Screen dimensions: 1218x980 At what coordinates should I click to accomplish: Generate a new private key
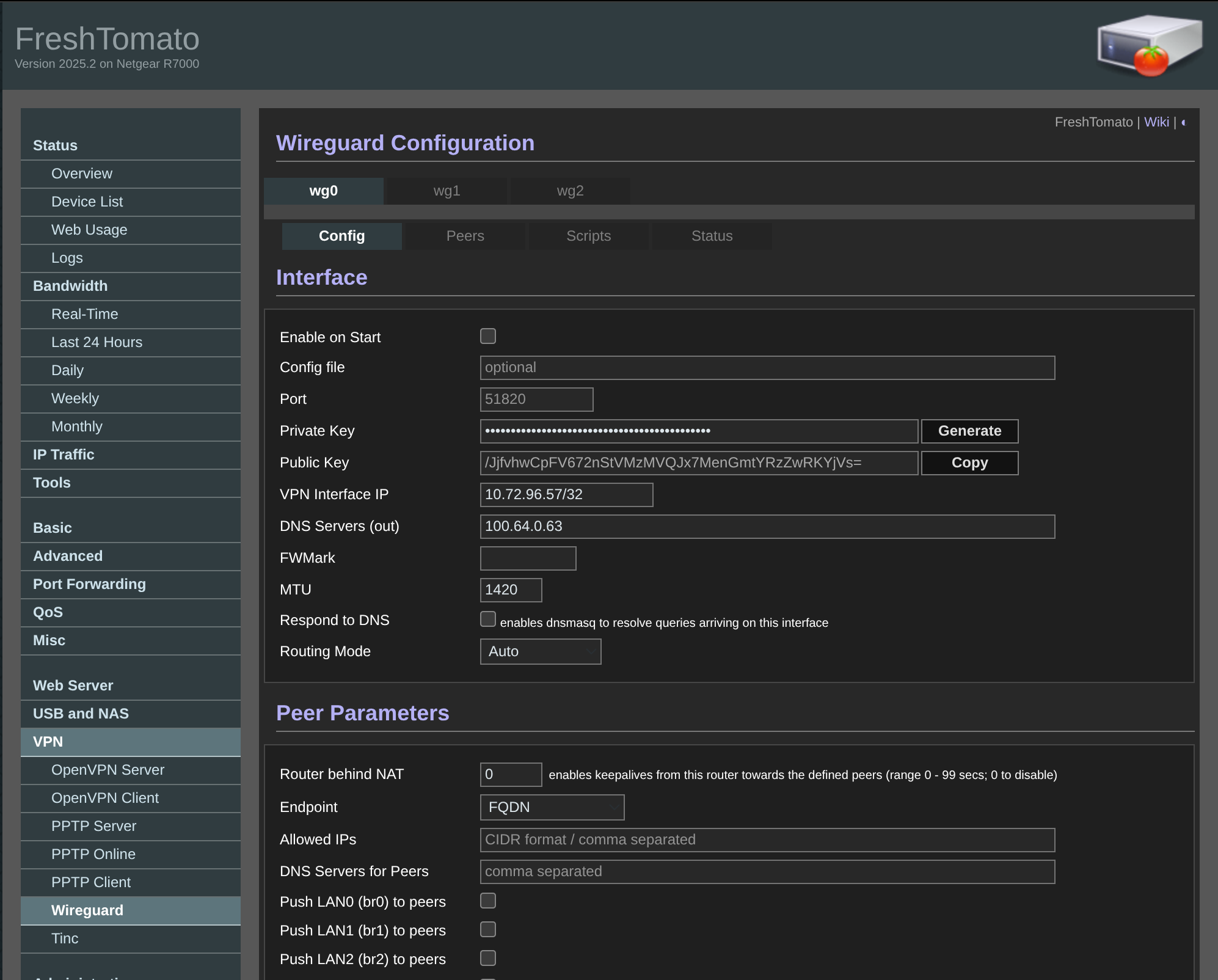[969, 431]
